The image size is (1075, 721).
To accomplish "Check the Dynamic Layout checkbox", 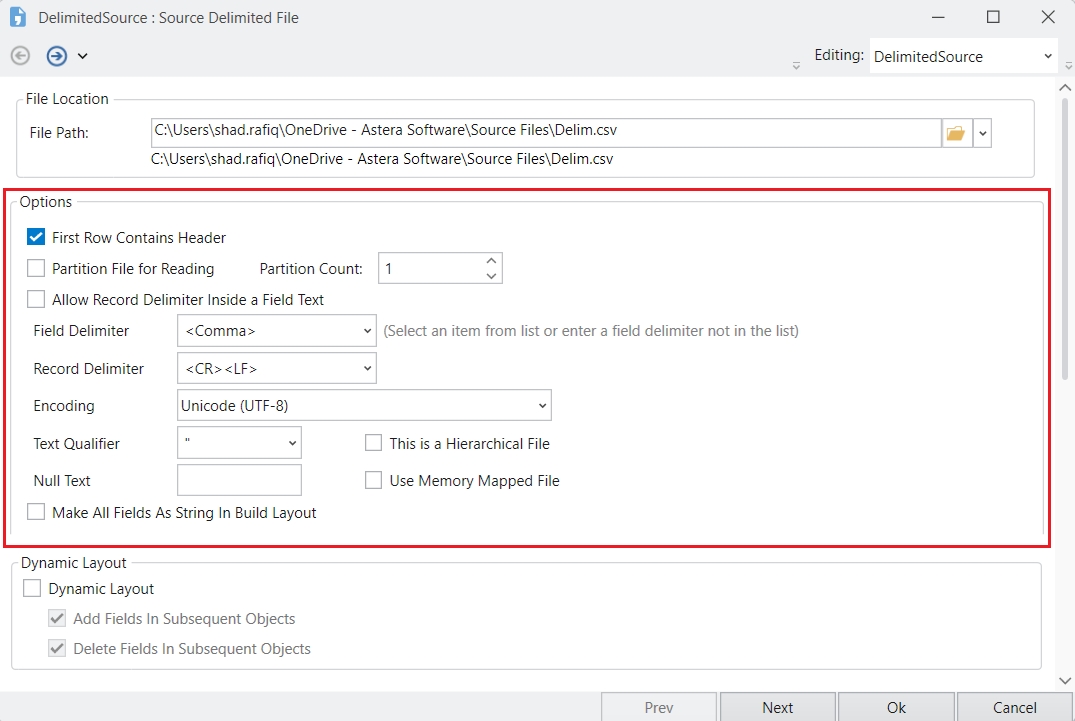I will point(32,589).
